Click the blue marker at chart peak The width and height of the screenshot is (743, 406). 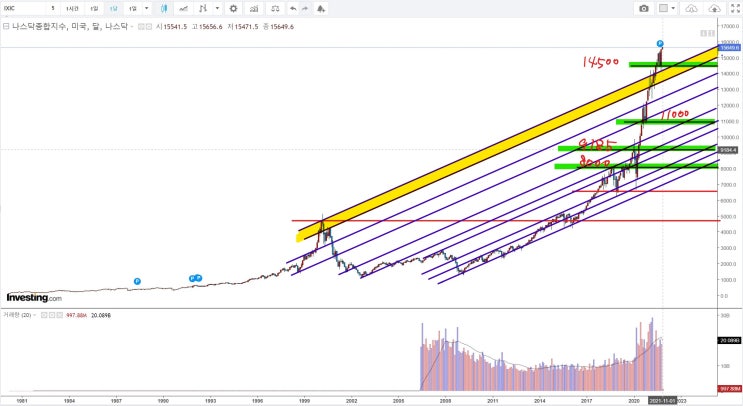point(660,44)
